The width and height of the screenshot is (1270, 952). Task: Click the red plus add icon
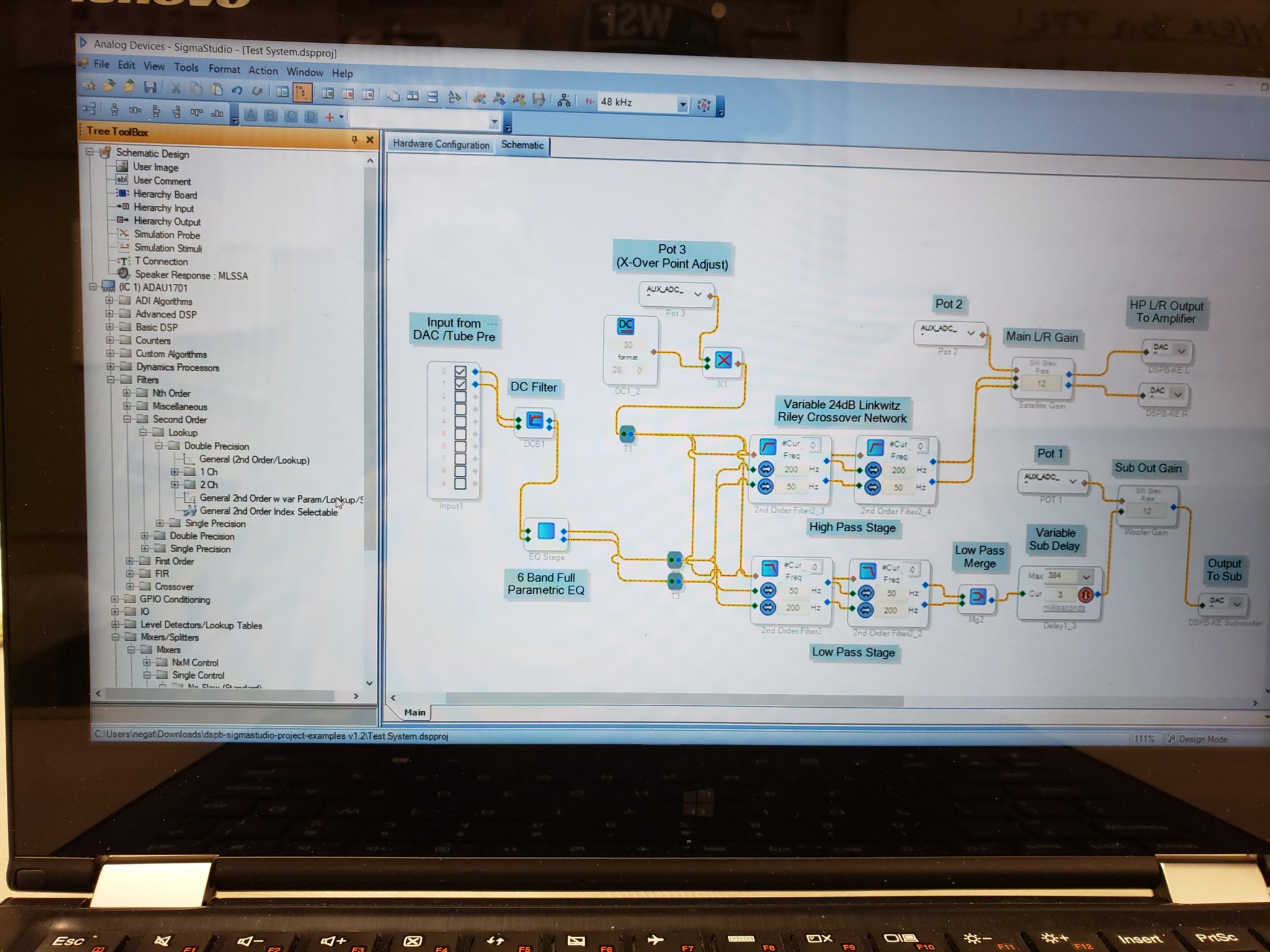click(329, 117)
